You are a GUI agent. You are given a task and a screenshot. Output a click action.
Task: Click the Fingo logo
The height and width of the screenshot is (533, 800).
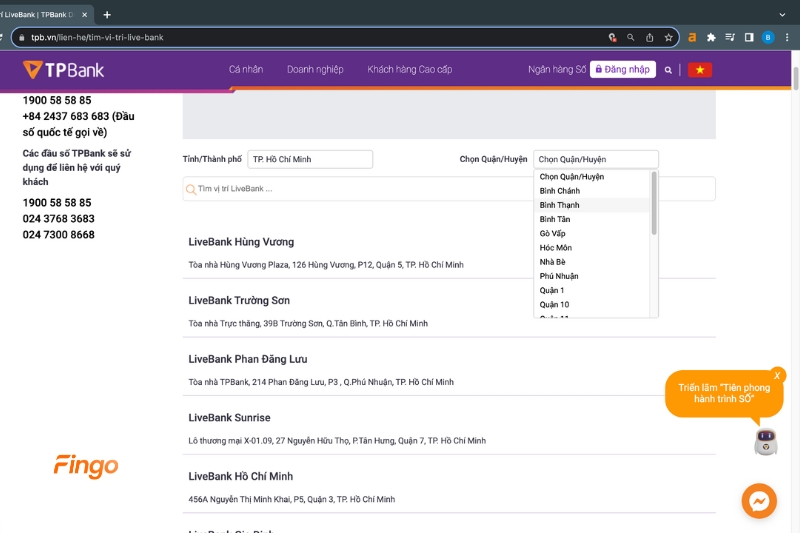tap(86, 466)
